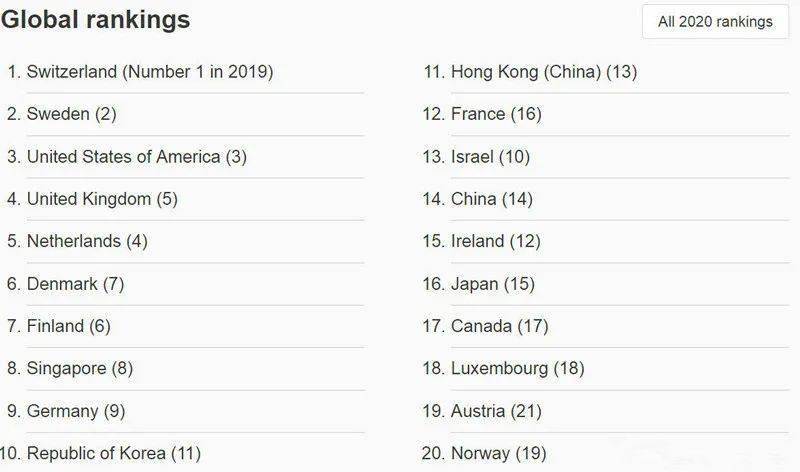800x472 pixels.
Task: Open the Sweden ranking entry
Action: (x=71, y=114)
